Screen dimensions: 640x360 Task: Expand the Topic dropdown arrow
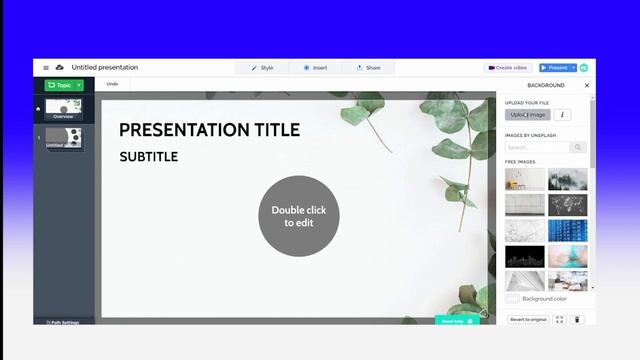79,85
